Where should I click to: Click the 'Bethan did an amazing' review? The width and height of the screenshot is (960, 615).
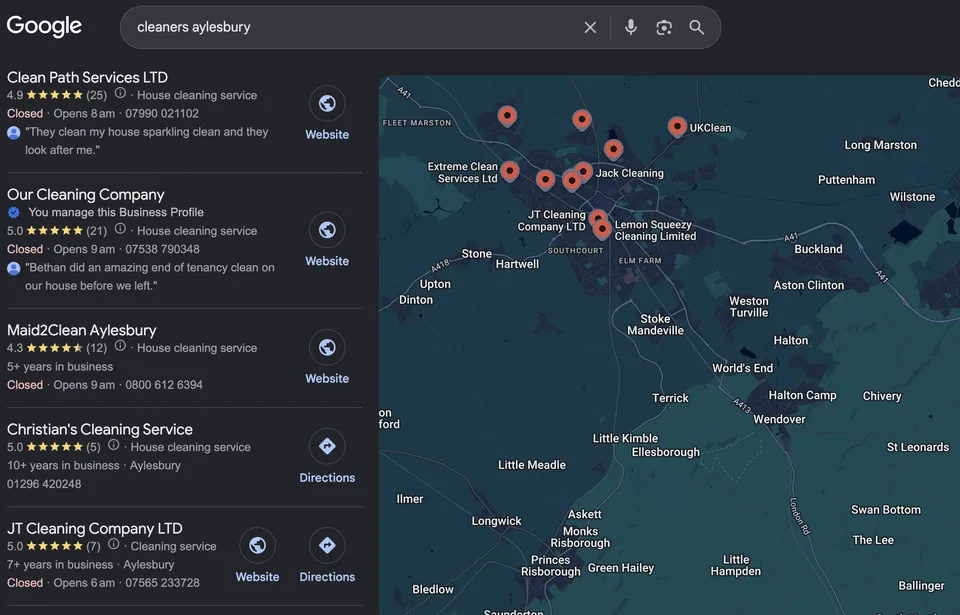coord(149,277)
